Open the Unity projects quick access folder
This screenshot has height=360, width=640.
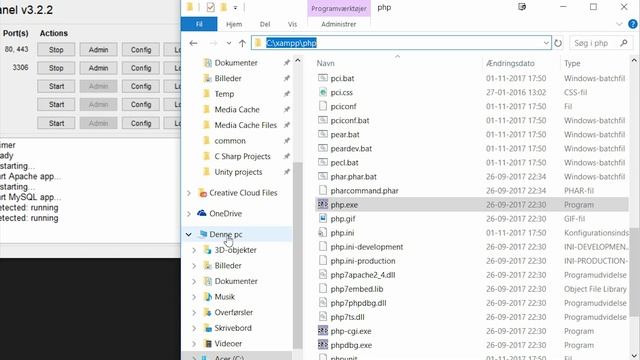[x=238, y=172]
